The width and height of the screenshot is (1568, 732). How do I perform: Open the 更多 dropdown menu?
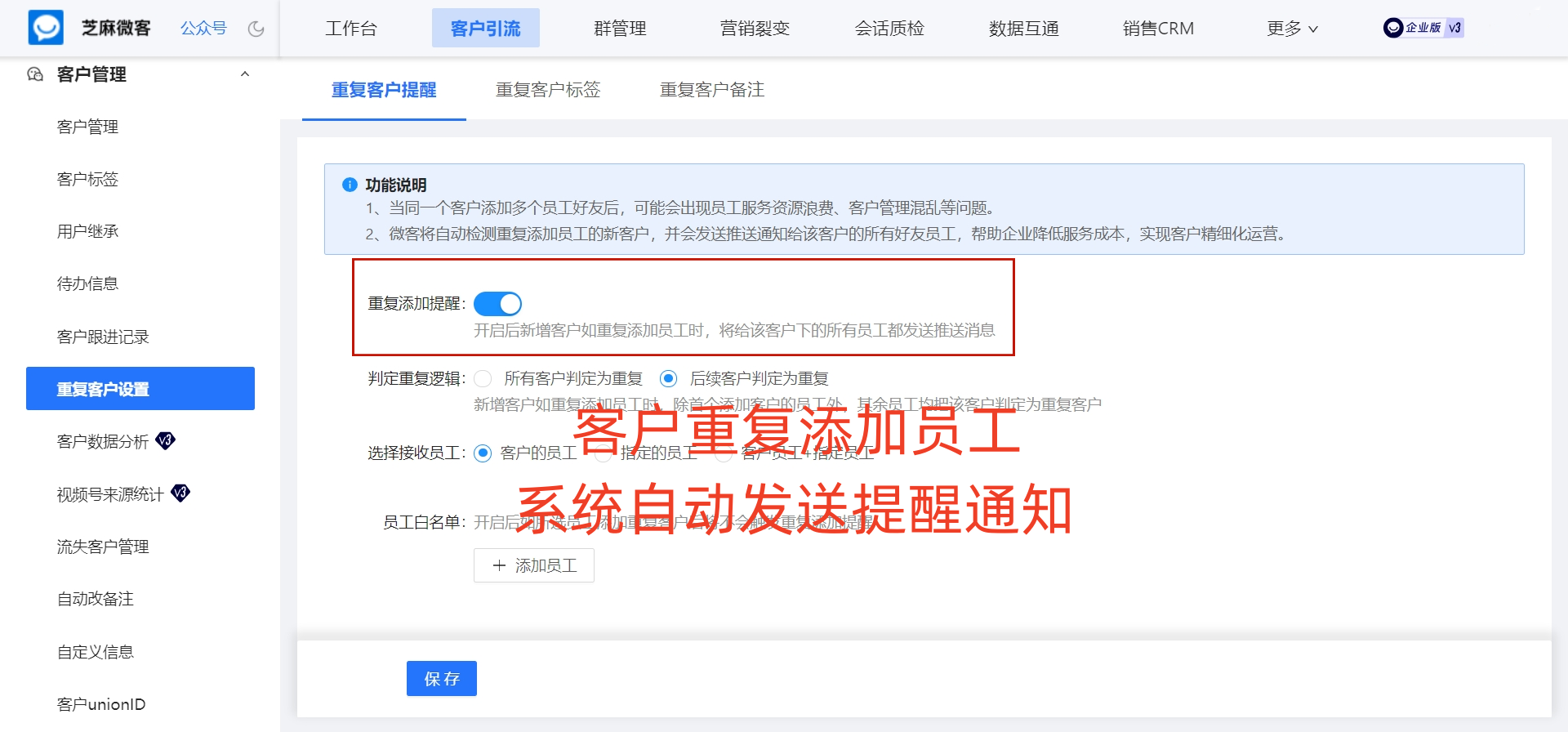(1292, 29)
